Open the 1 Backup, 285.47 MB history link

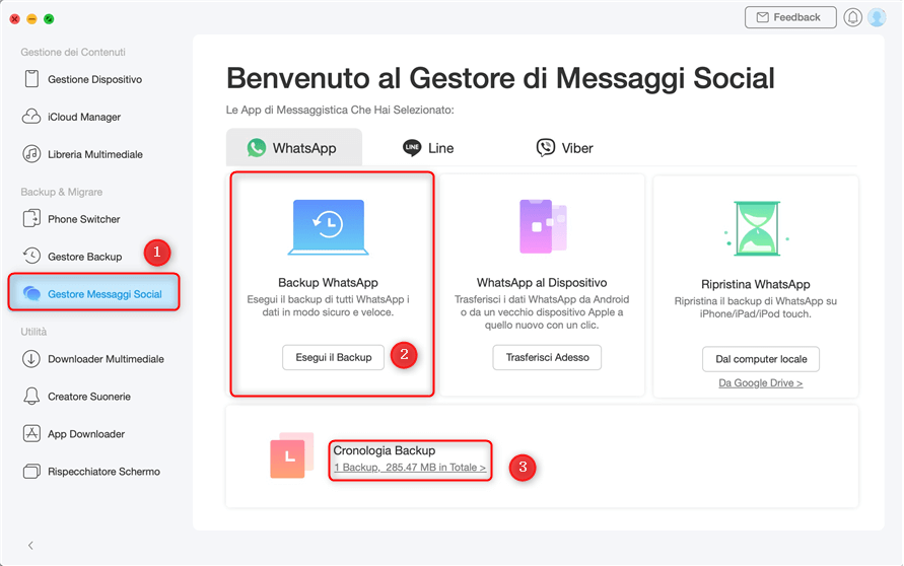(410, 468)
